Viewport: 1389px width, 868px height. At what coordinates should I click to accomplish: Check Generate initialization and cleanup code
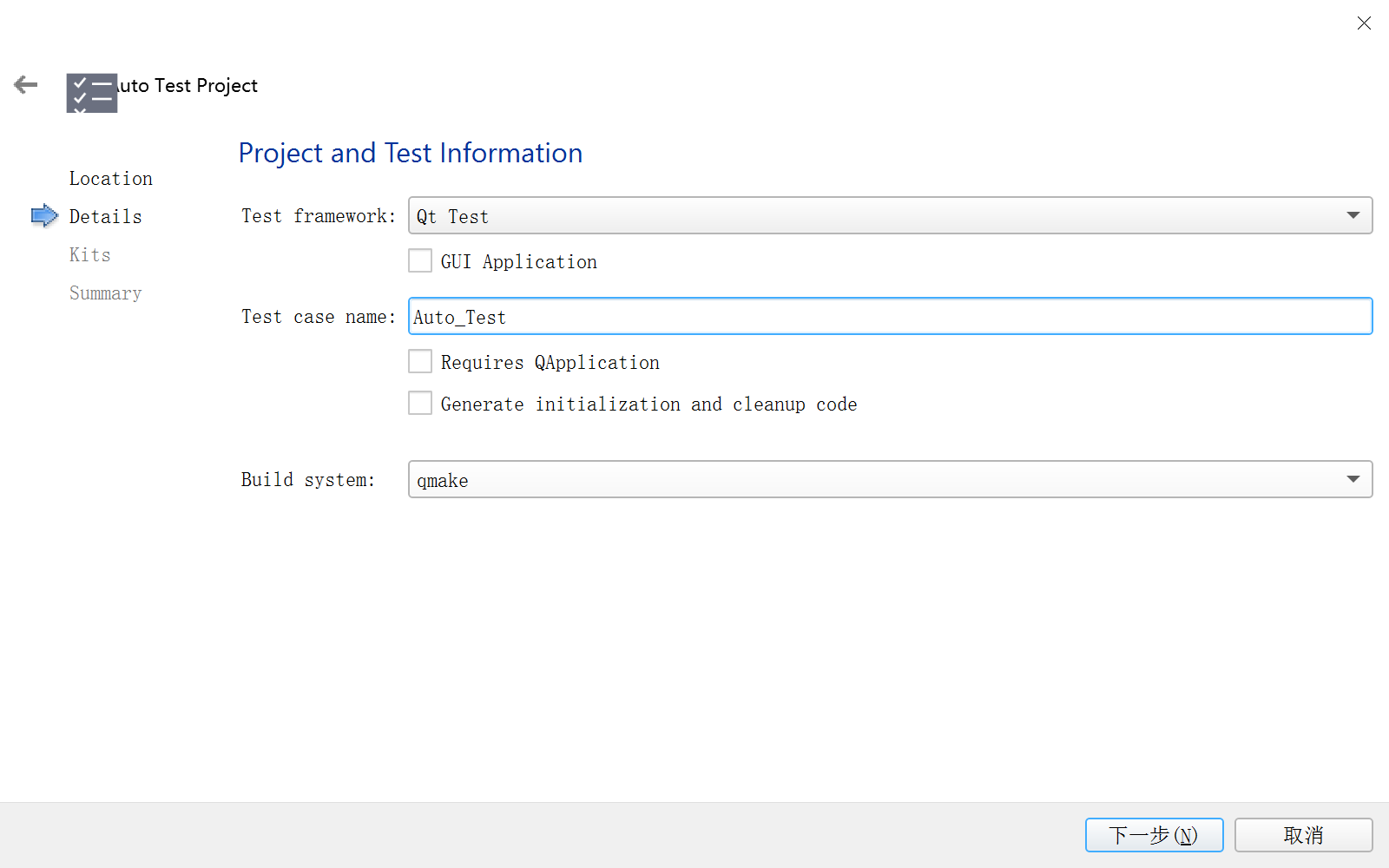(x=420, y=403)
